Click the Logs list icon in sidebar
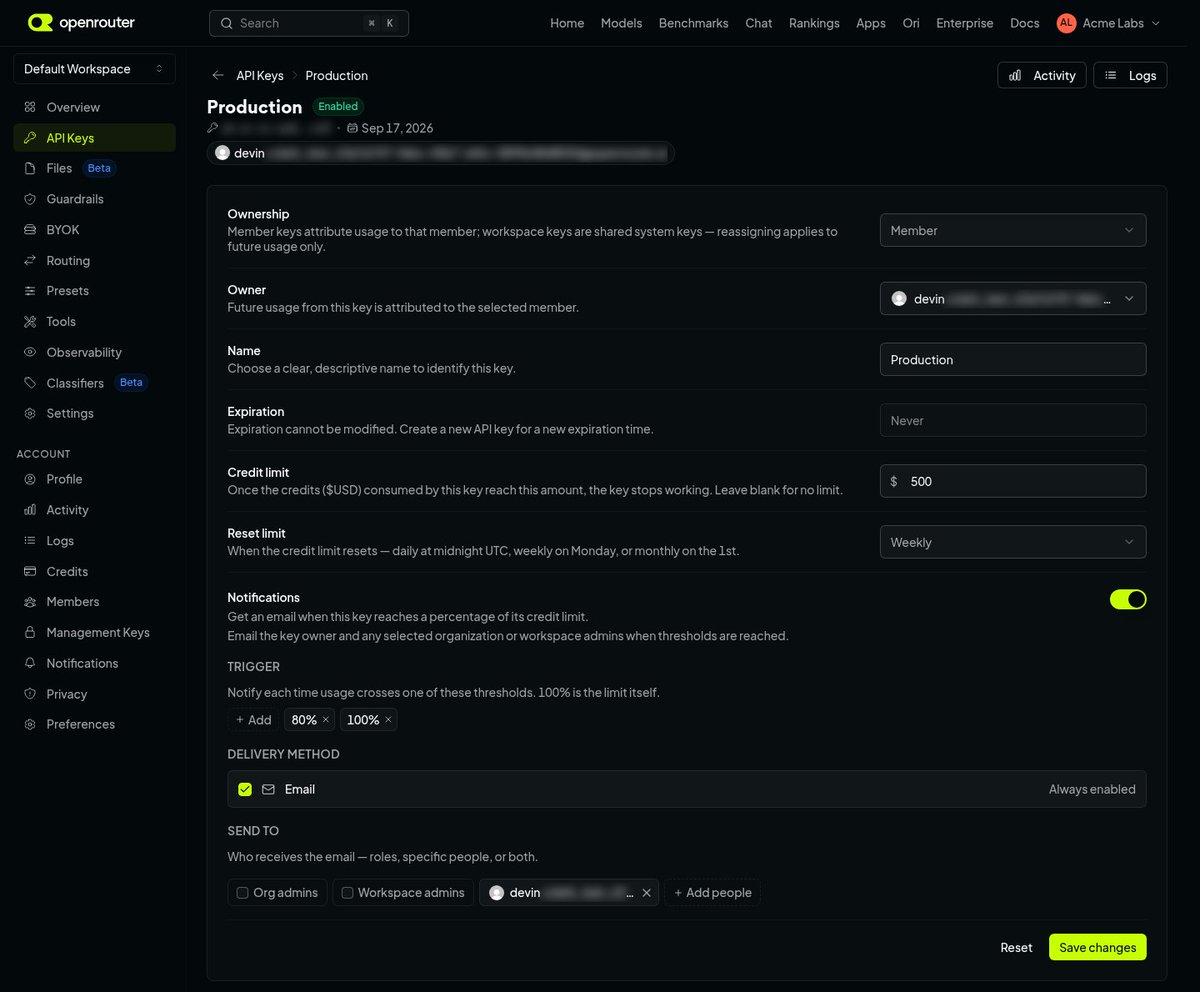Screen dimensions: 1200x992 point(30,540)
